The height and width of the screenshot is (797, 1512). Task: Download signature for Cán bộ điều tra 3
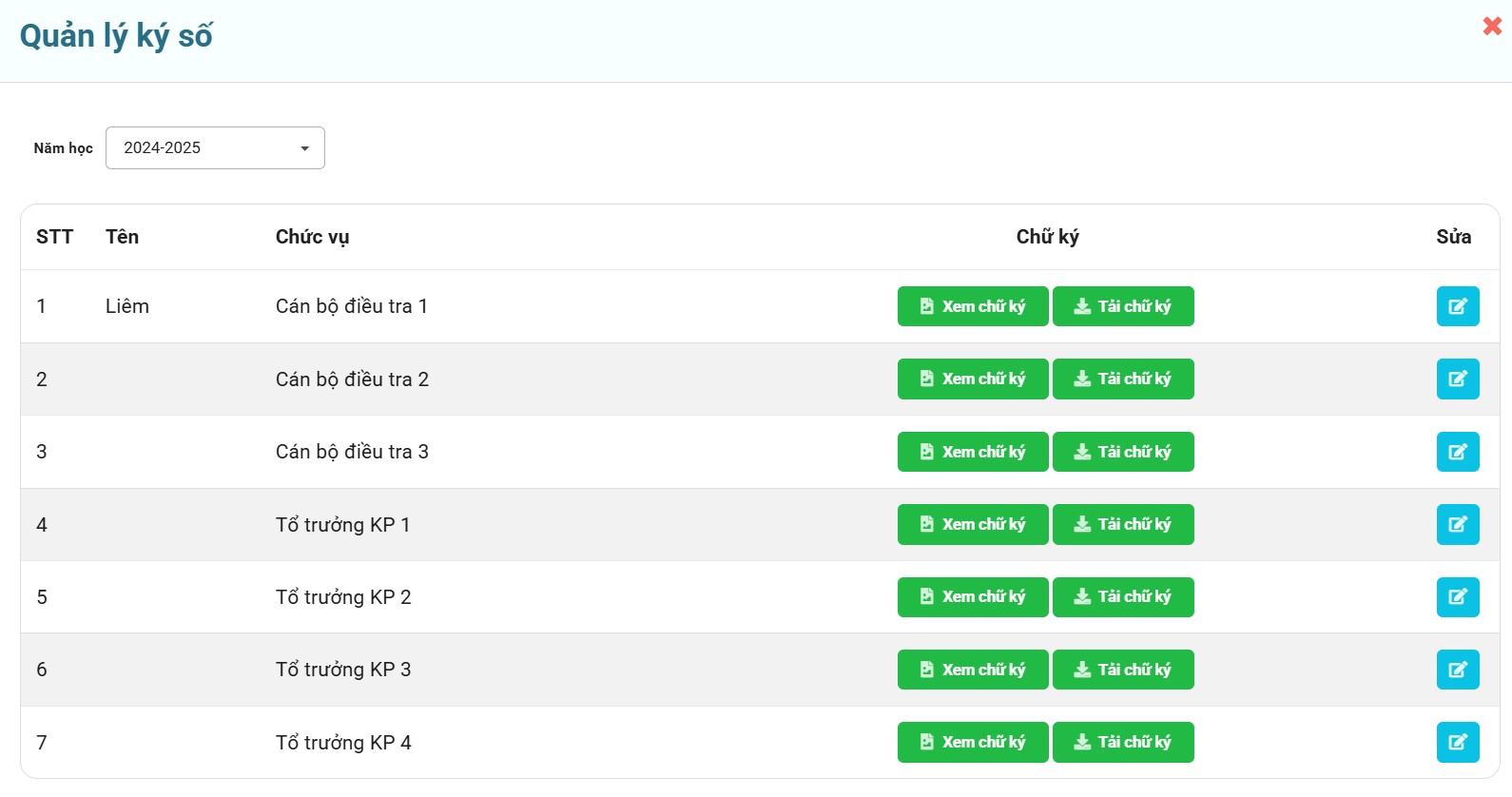click(1122, 452)
